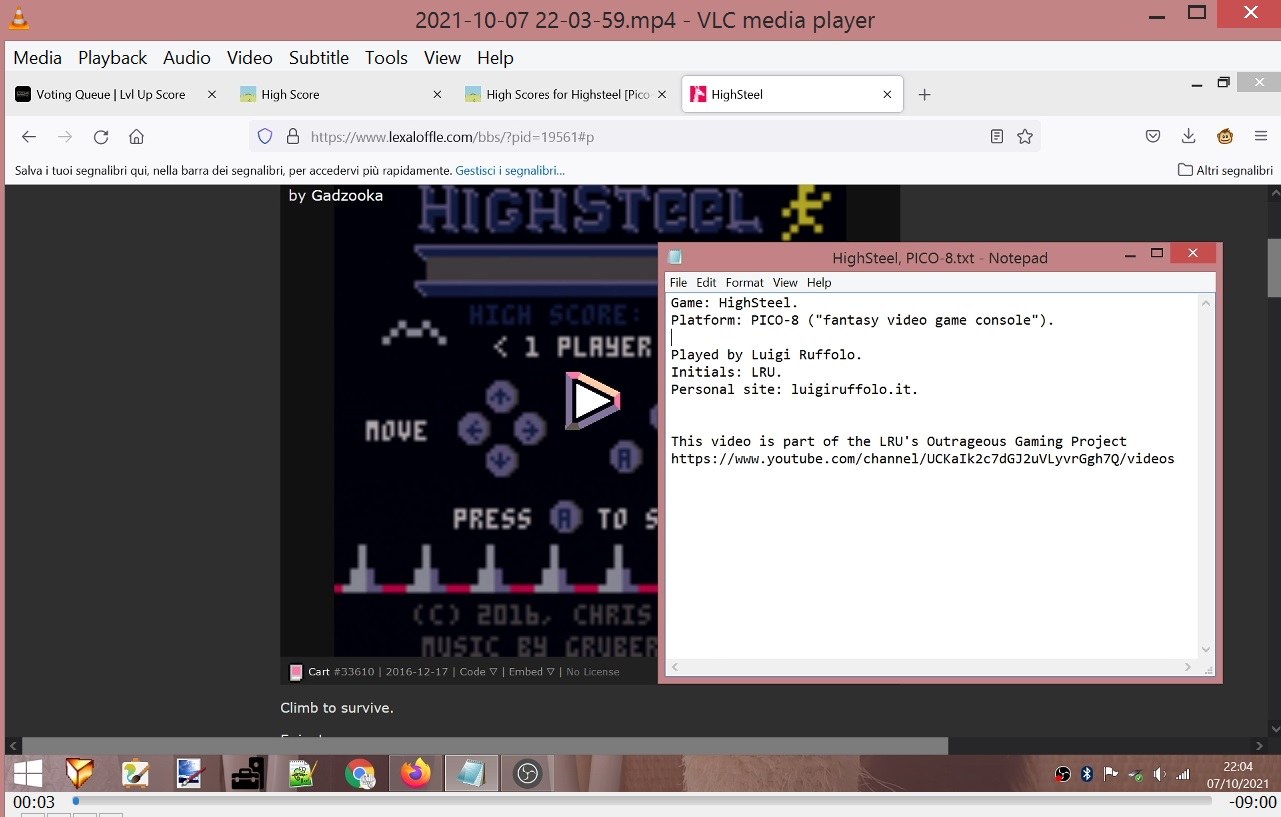Click the Firefox reload page icon

(101, 137)
